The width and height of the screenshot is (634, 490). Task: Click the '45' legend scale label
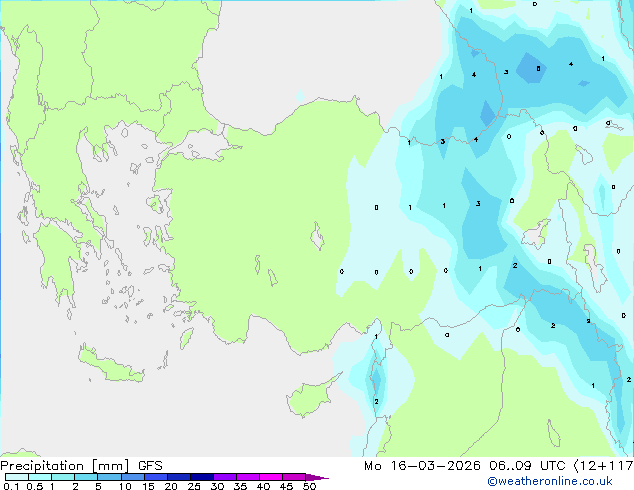(287, 486)
